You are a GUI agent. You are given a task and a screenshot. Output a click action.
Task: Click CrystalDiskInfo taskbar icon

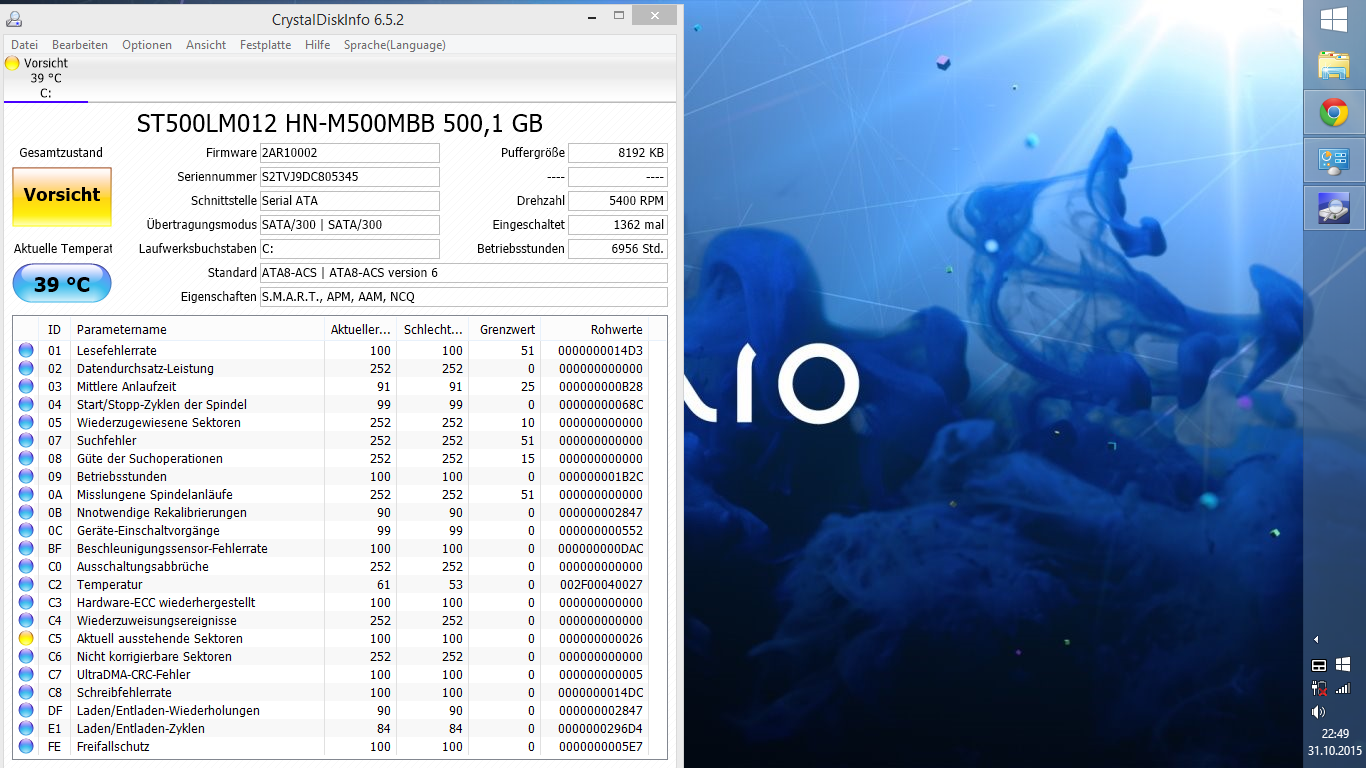point(1333,208)
